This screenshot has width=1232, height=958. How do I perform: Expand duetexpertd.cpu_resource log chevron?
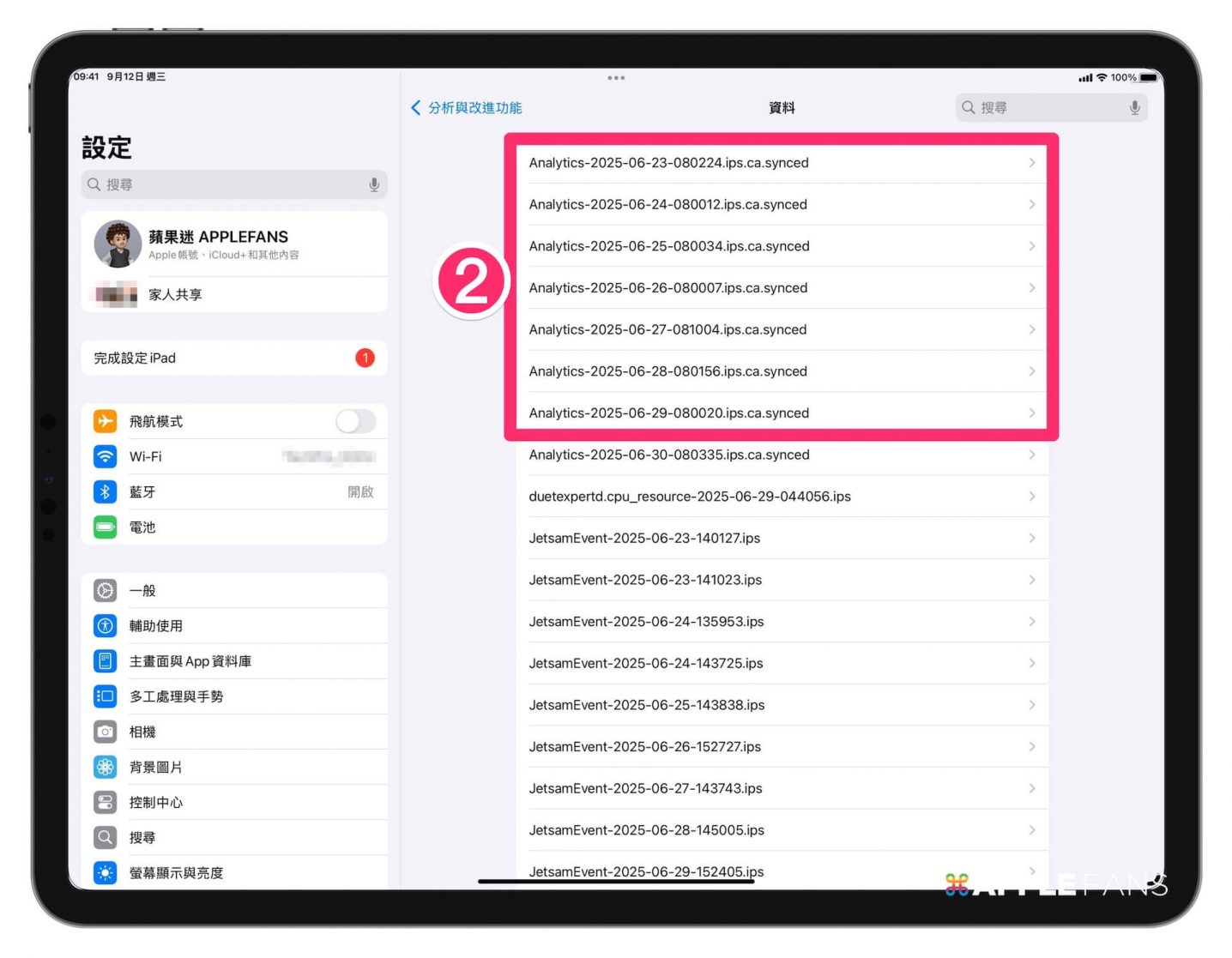tap(1031, 497)
